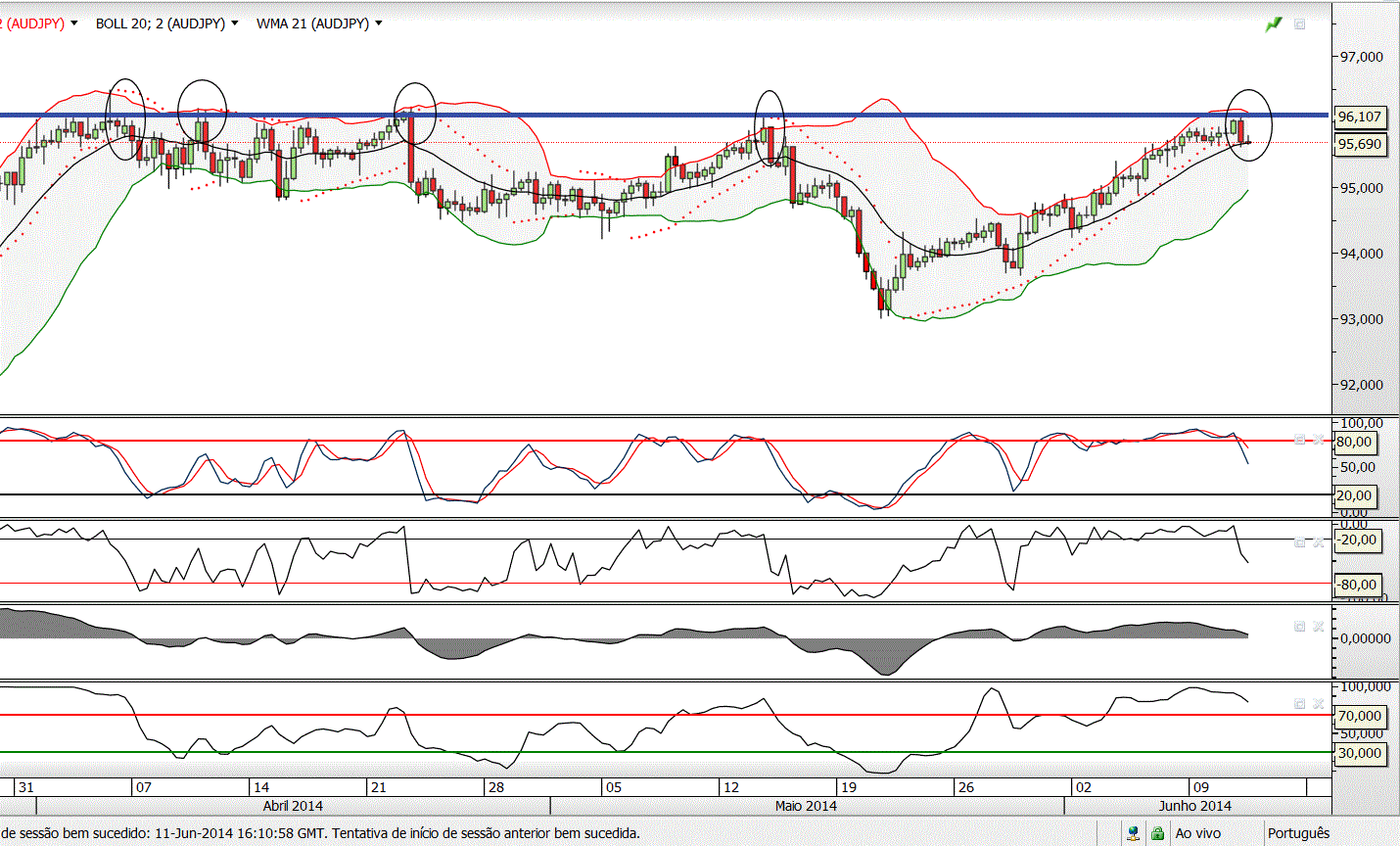Maximize the main price chart panel
This screenshot has width=1400, height=846.
coord(1300,23)
